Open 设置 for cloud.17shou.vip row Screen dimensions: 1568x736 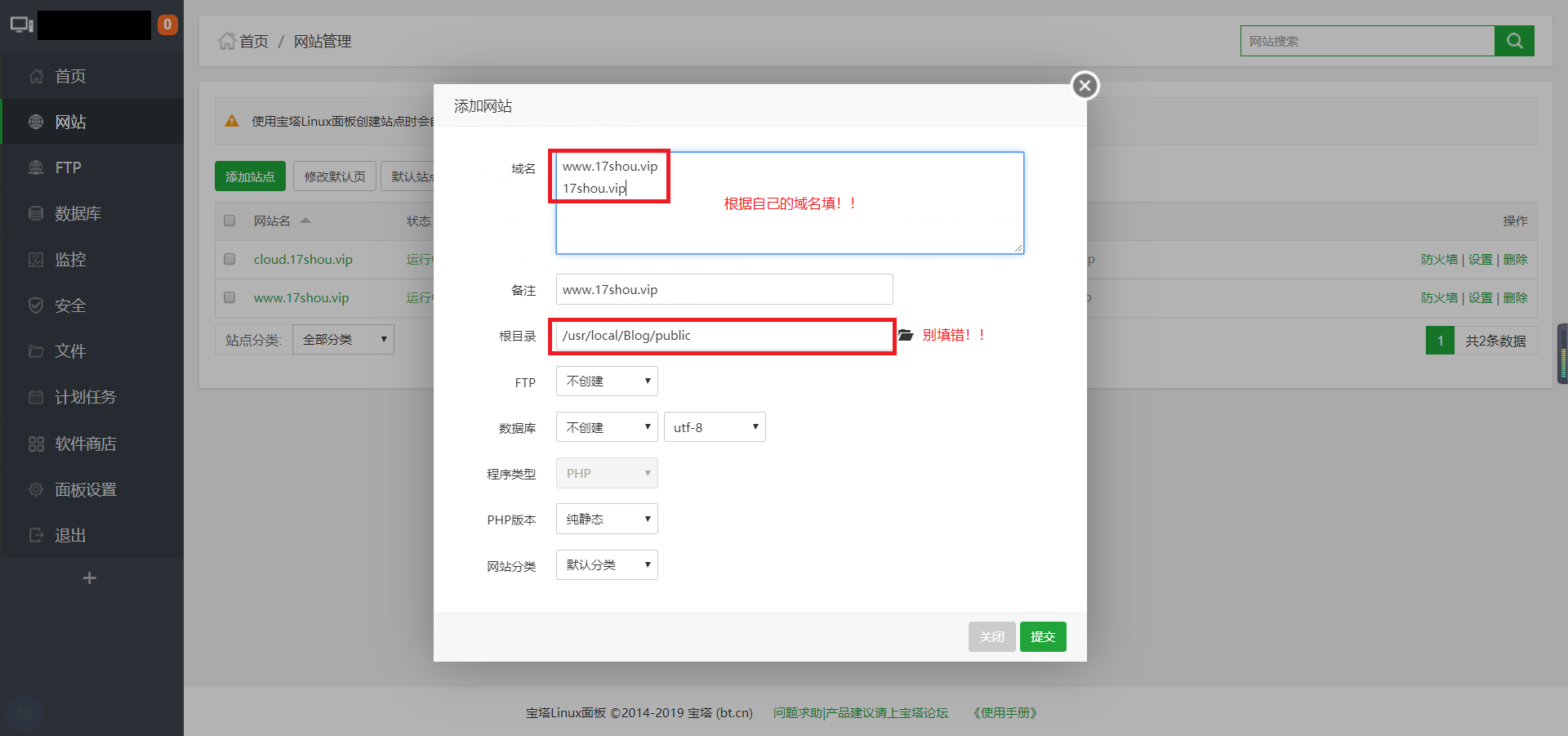[1480, 259]
